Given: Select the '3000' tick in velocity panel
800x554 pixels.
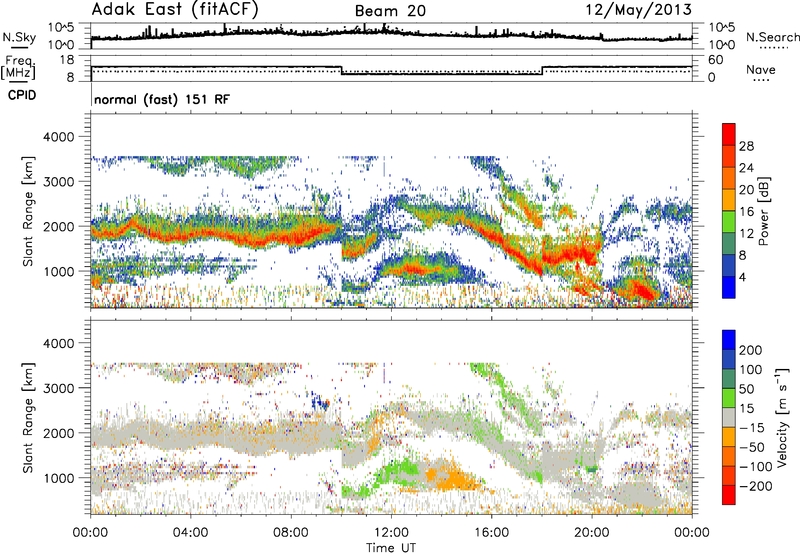Looking at the screenshot, I should pyautogui.click(x=59, y=388).
